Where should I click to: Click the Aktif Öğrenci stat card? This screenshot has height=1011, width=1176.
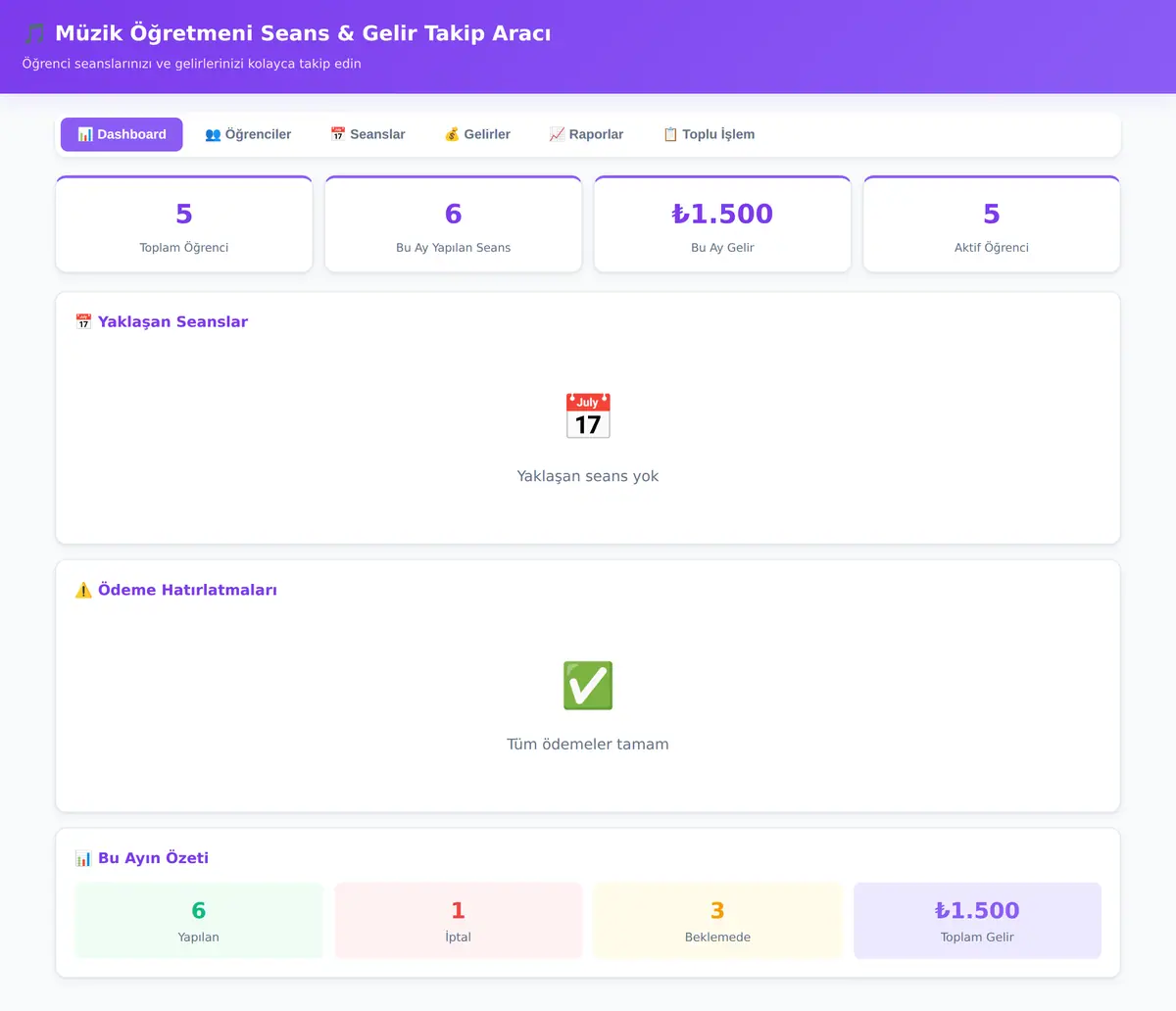click(x=992, y=224)
